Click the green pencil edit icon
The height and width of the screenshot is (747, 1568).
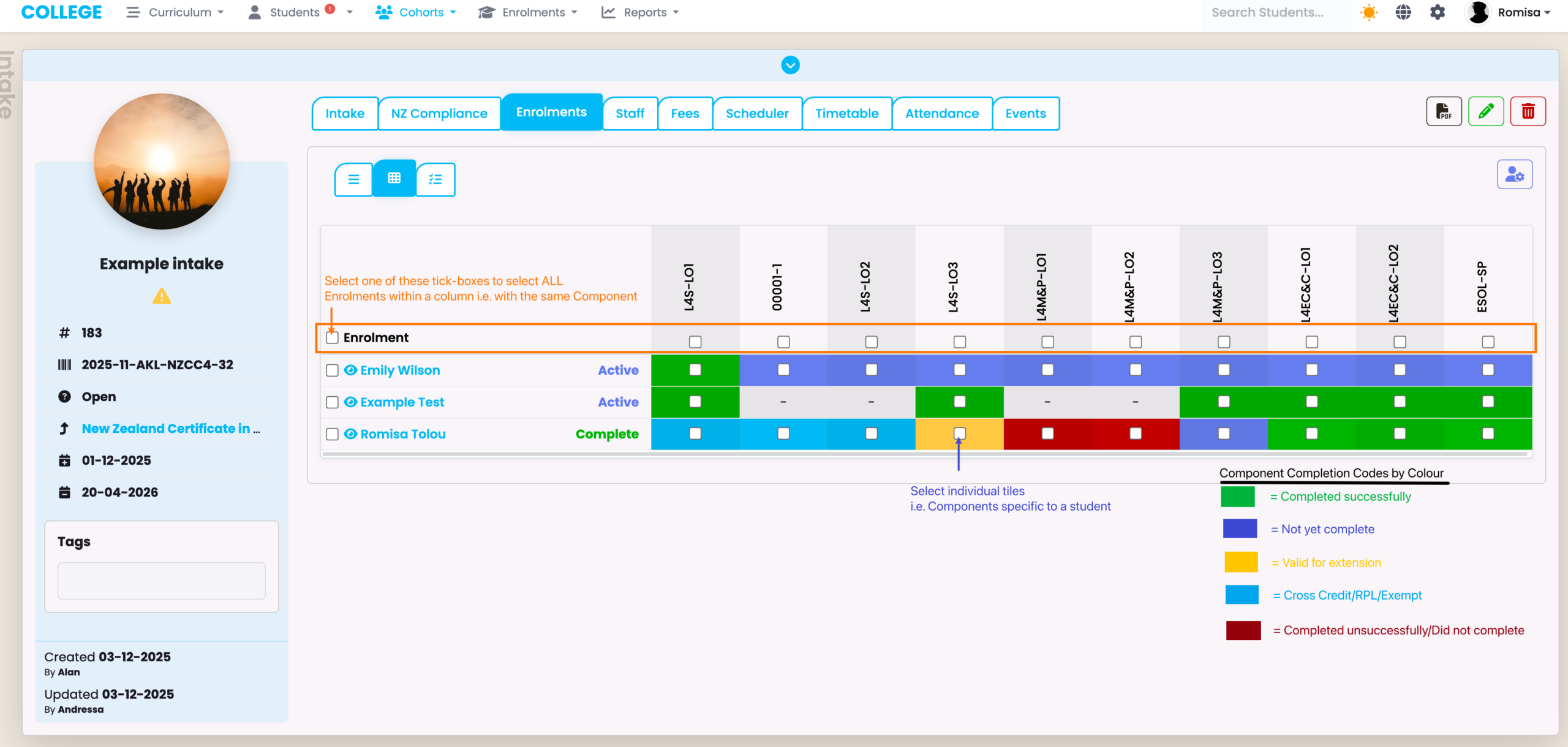(x=1486, y=111)
